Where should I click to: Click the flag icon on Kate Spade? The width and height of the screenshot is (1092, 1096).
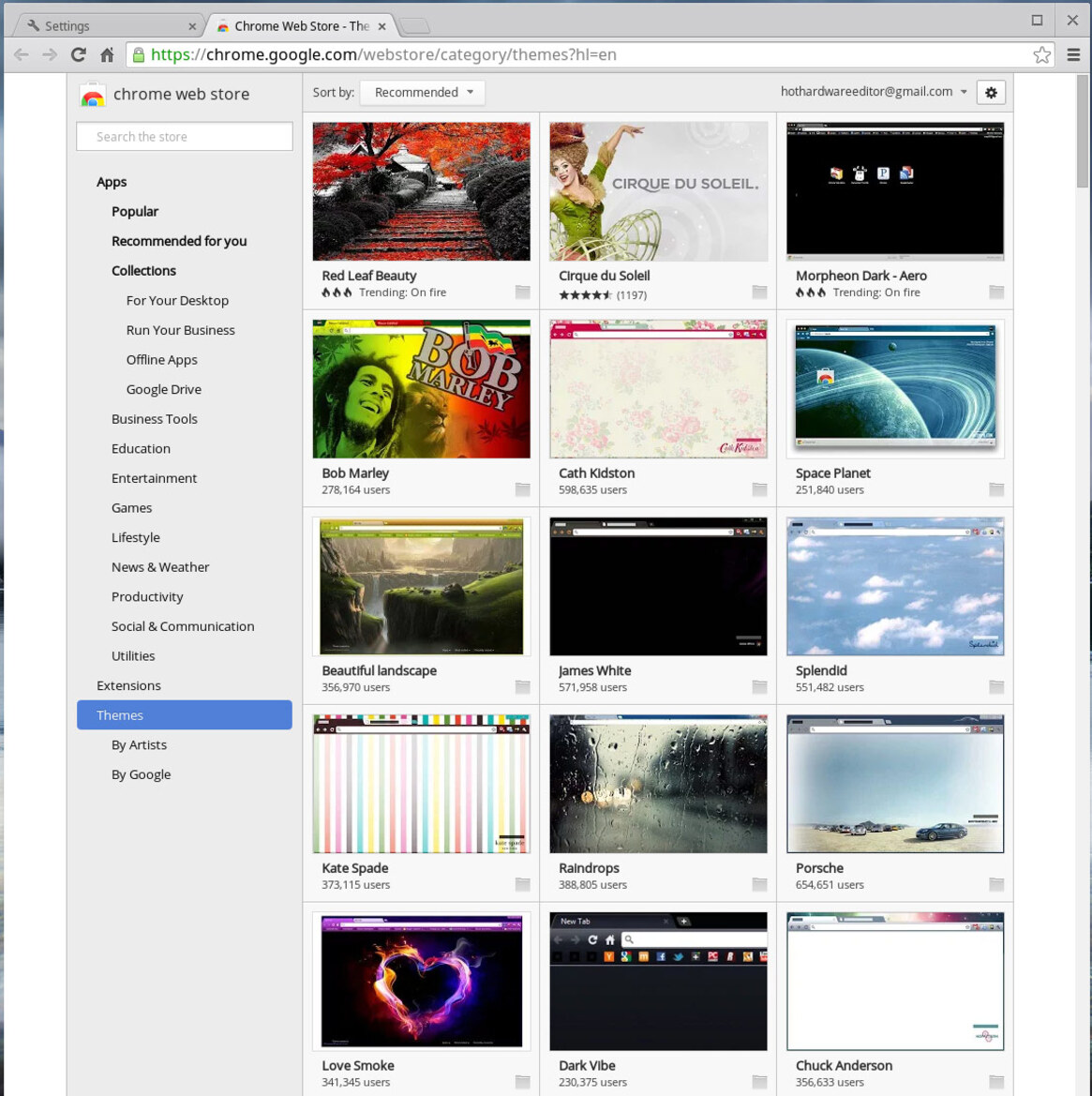[523, 884]
